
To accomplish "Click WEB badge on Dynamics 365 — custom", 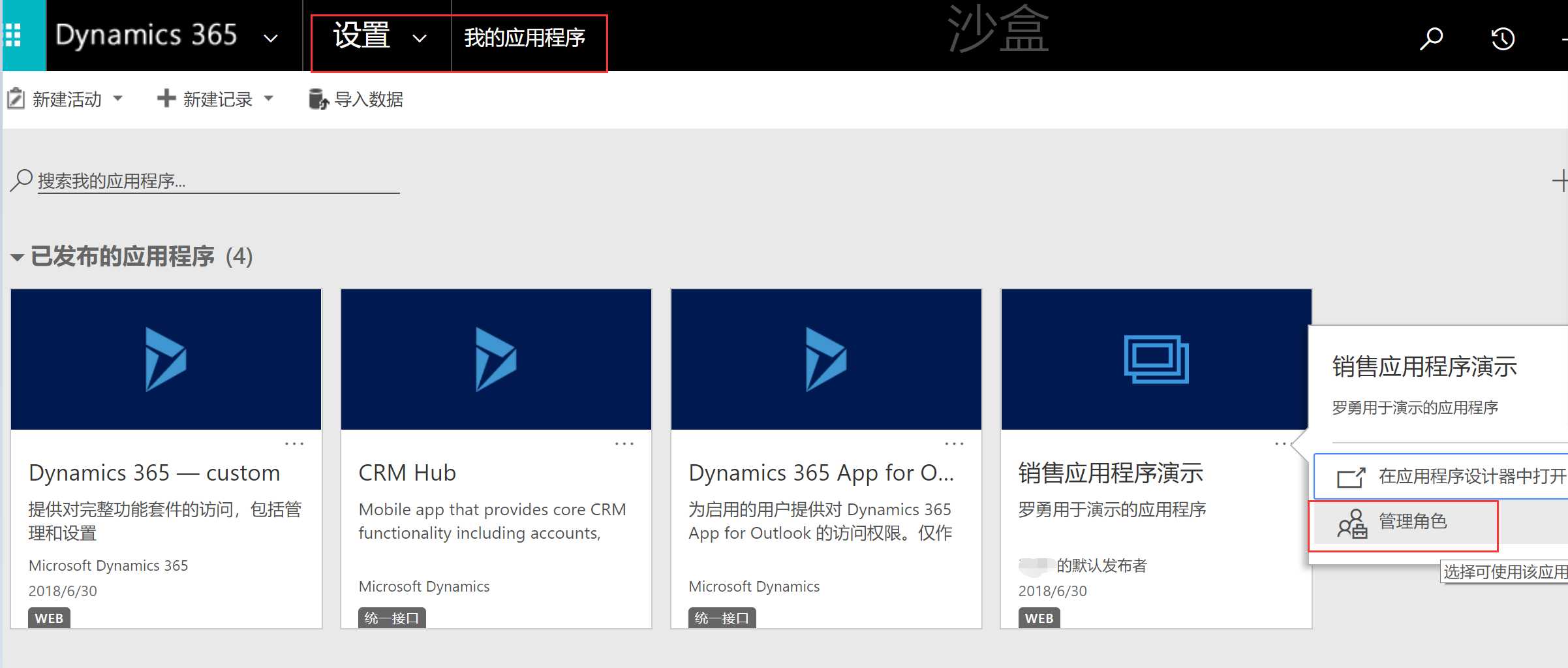I will (x=49, y=618).
